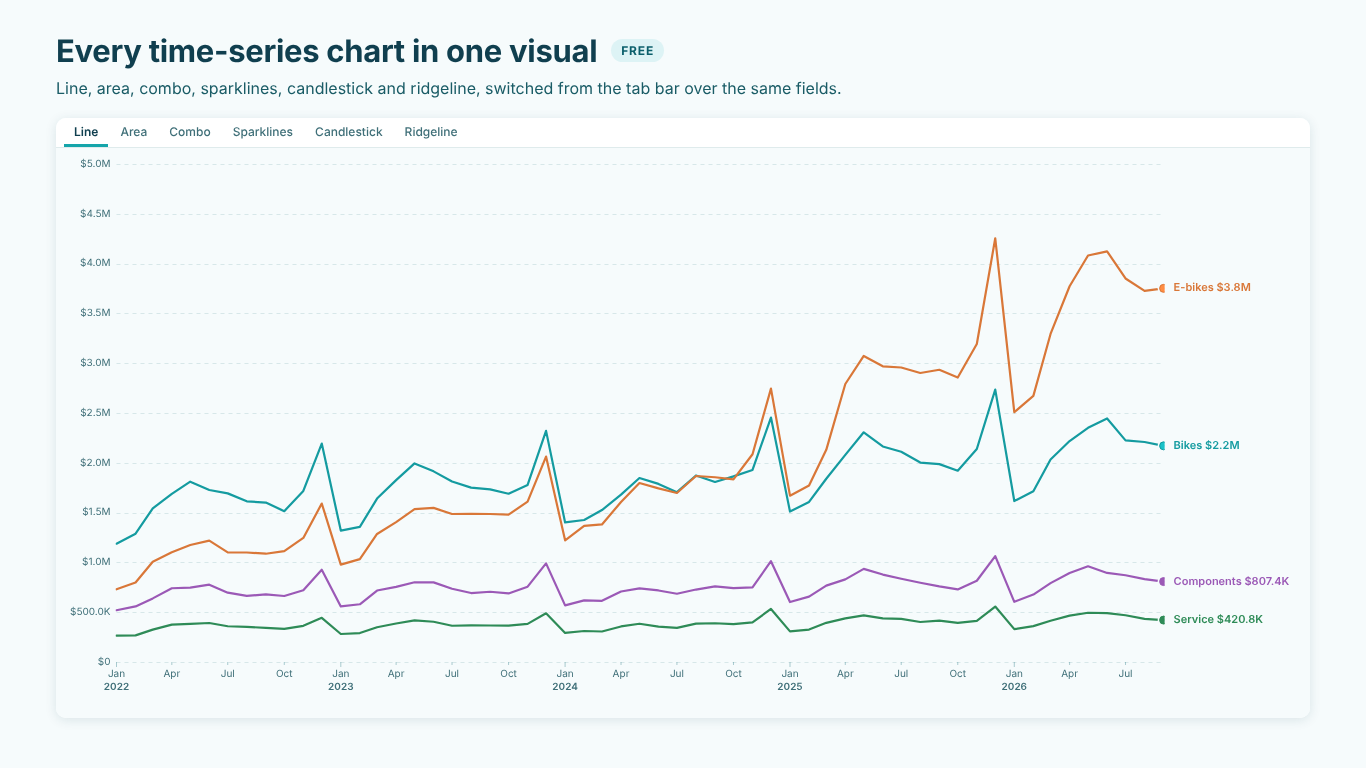1366x768 pixels.
Task: Select the Service $420.8K label
Action: pos(1218,620)
